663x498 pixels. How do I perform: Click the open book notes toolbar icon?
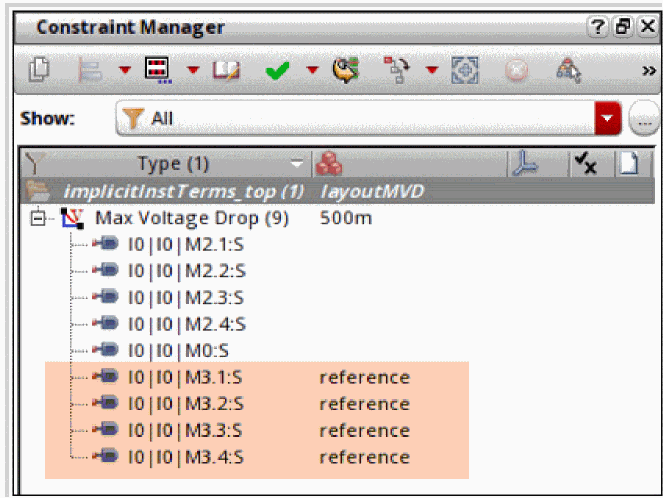[226, 72]
